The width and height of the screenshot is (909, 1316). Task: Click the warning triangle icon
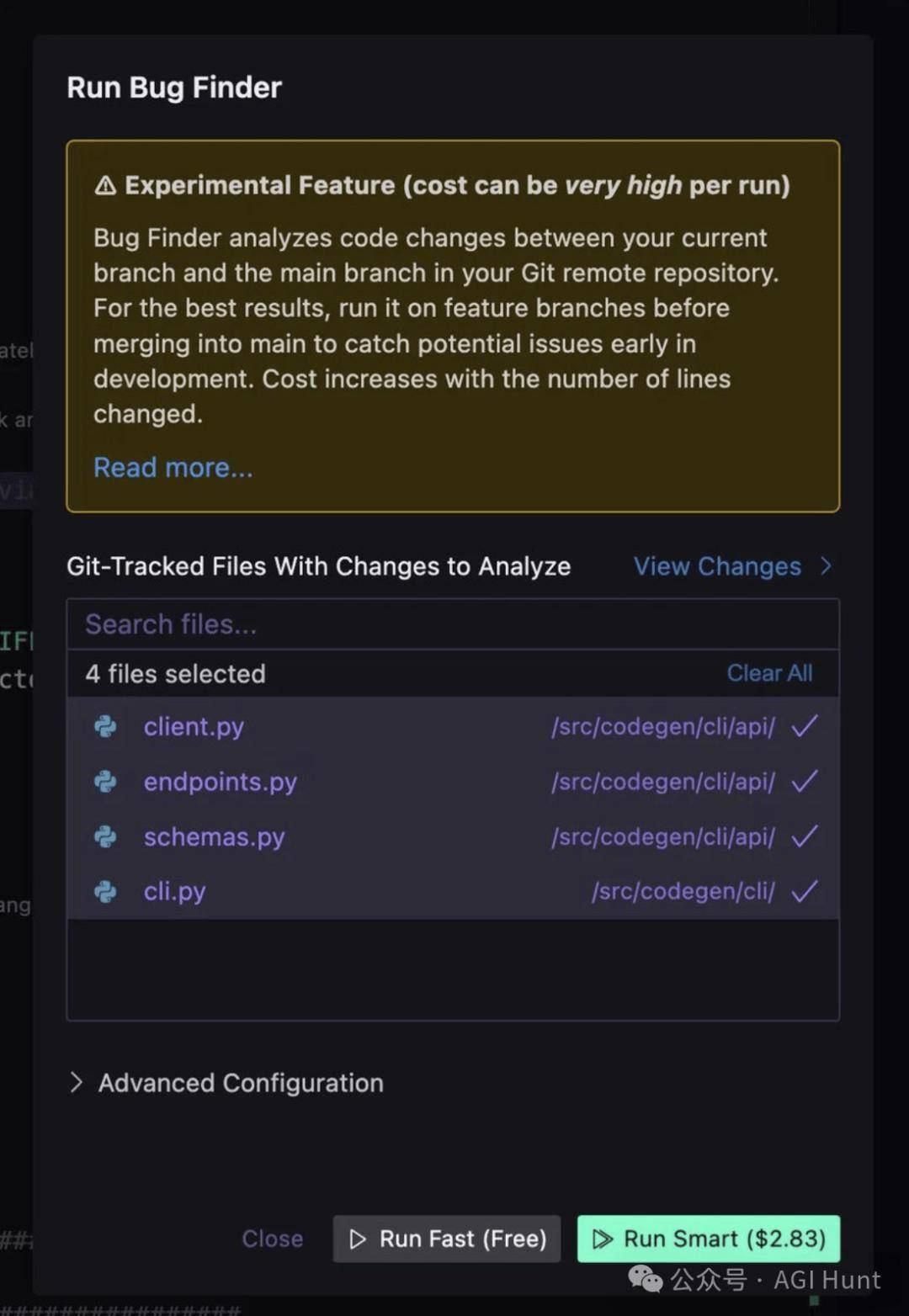[105, 186]
